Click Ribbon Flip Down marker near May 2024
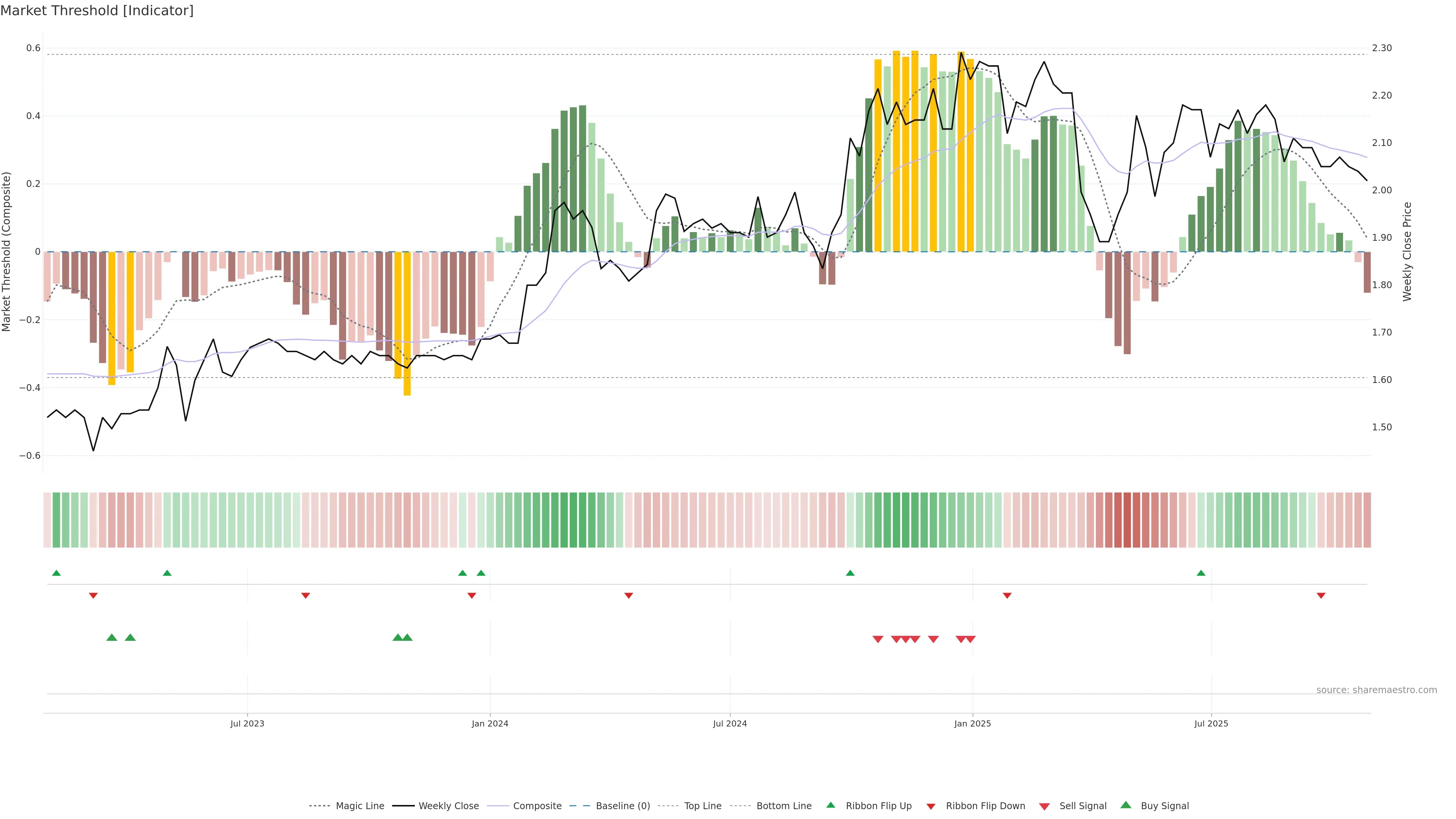1456x819 pixels. [629, 596]
